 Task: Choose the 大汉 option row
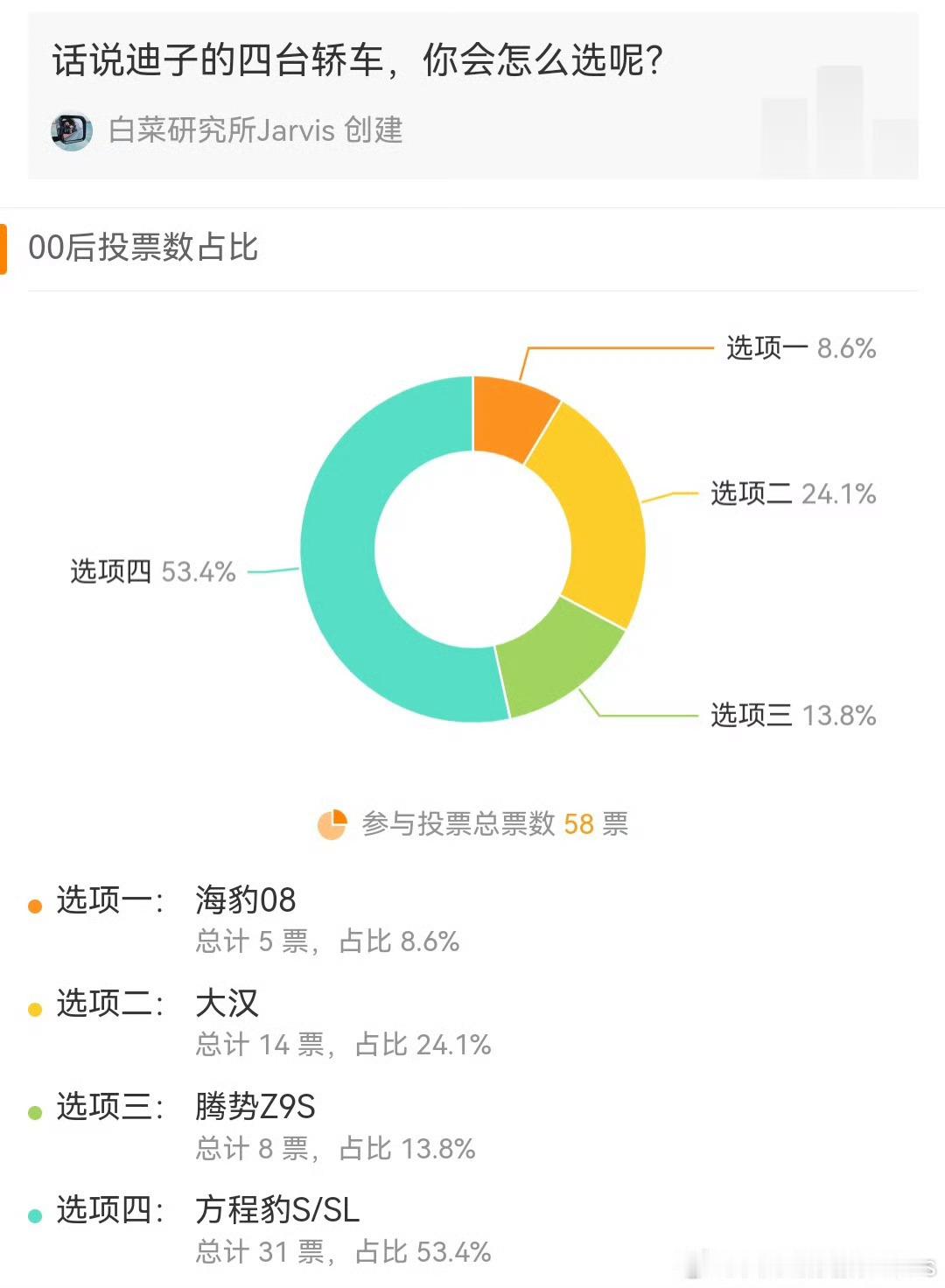(x=473, y=1023)
